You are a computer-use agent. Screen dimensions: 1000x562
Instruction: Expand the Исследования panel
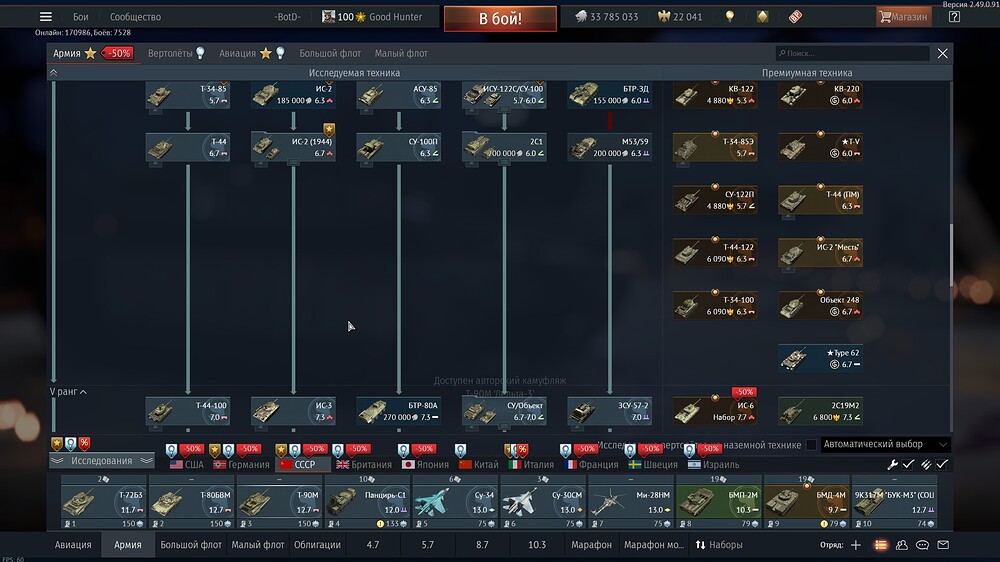coord(101,461)
